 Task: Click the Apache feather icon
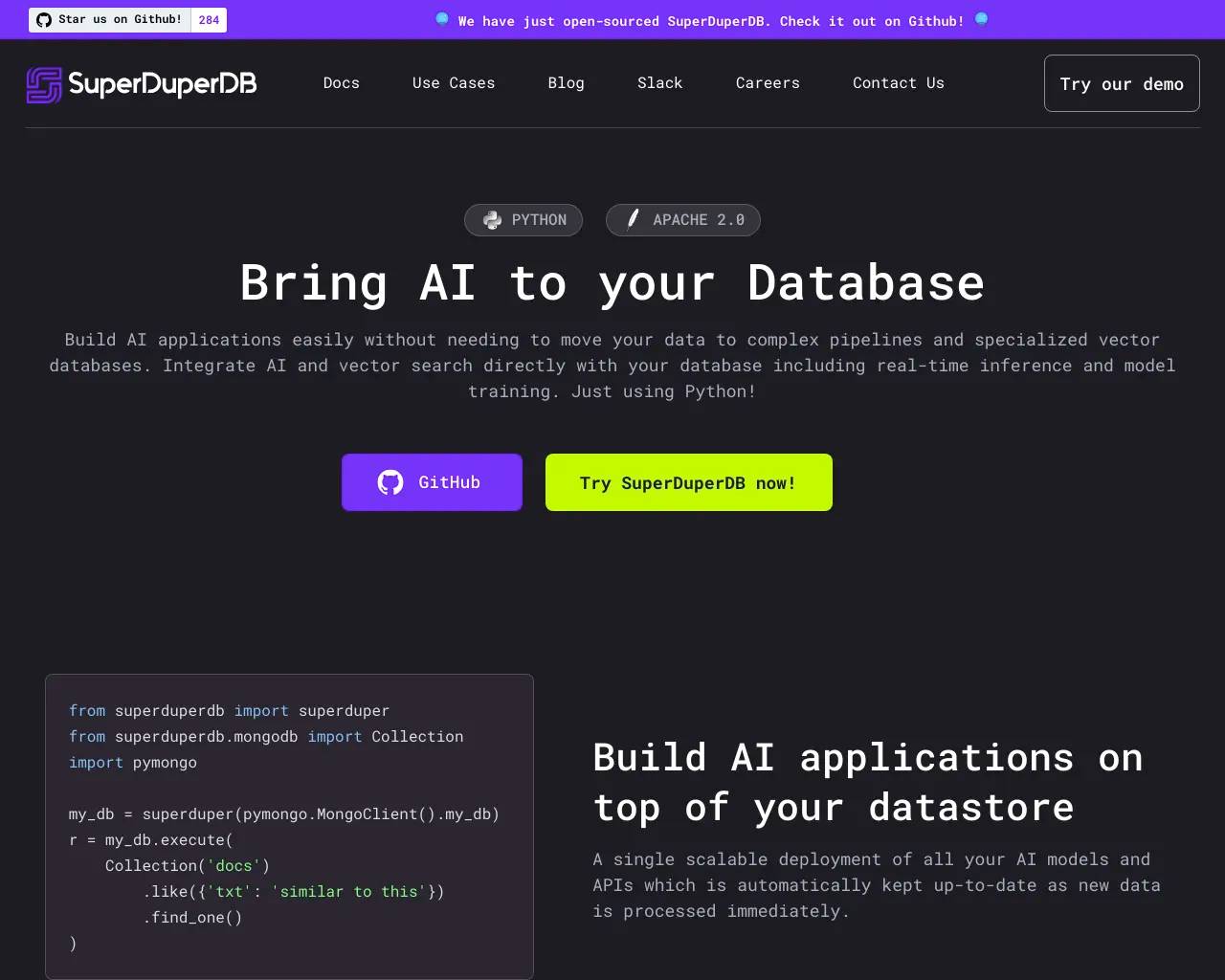point(633,219)
